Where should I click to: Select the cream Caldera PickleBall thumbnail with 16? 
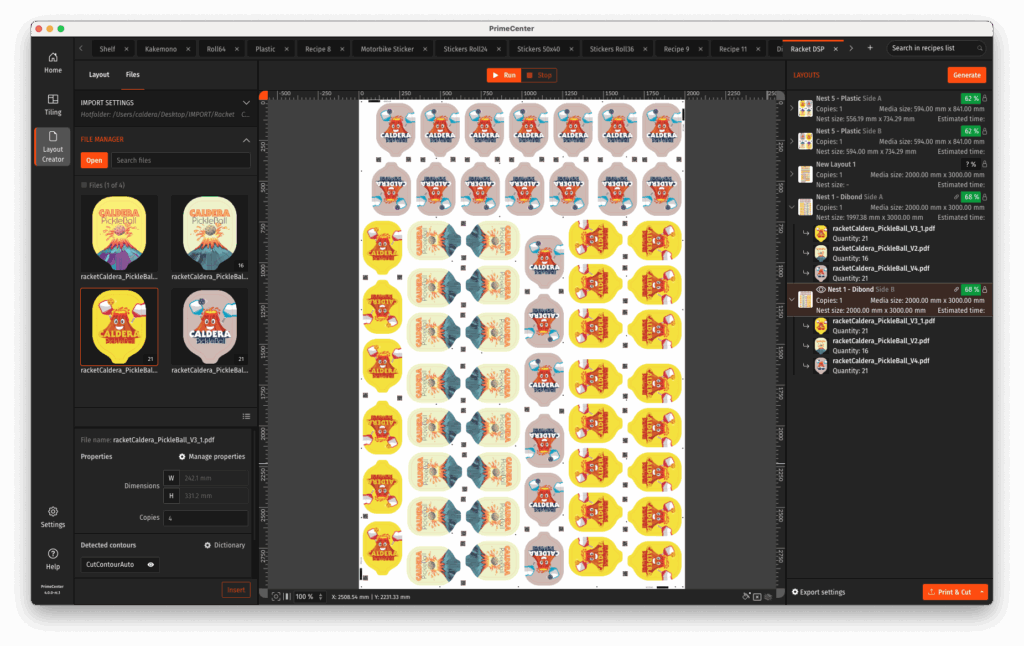point(210,233)
